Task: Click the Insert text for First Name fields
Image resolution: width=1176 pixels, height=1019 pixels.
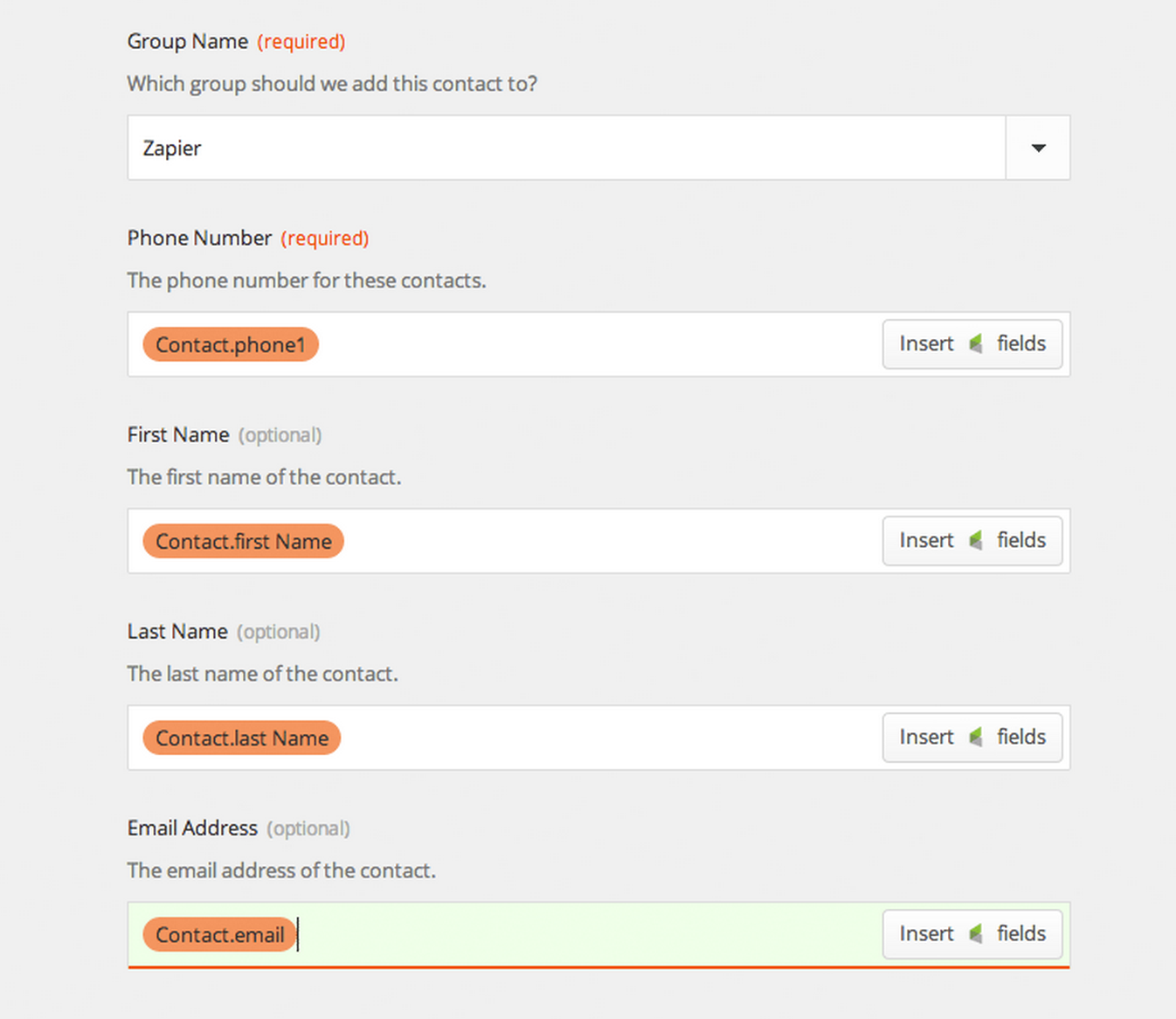Action: click(x=926, y=540)
